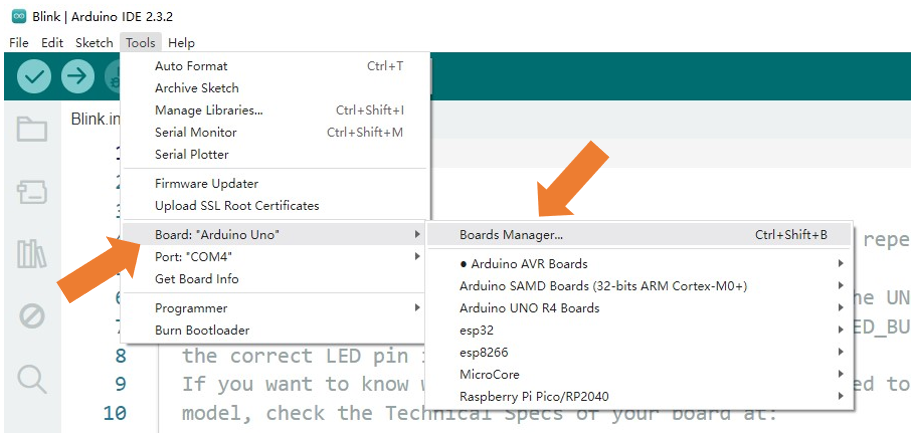Select Get Board Info

point(275,279)
